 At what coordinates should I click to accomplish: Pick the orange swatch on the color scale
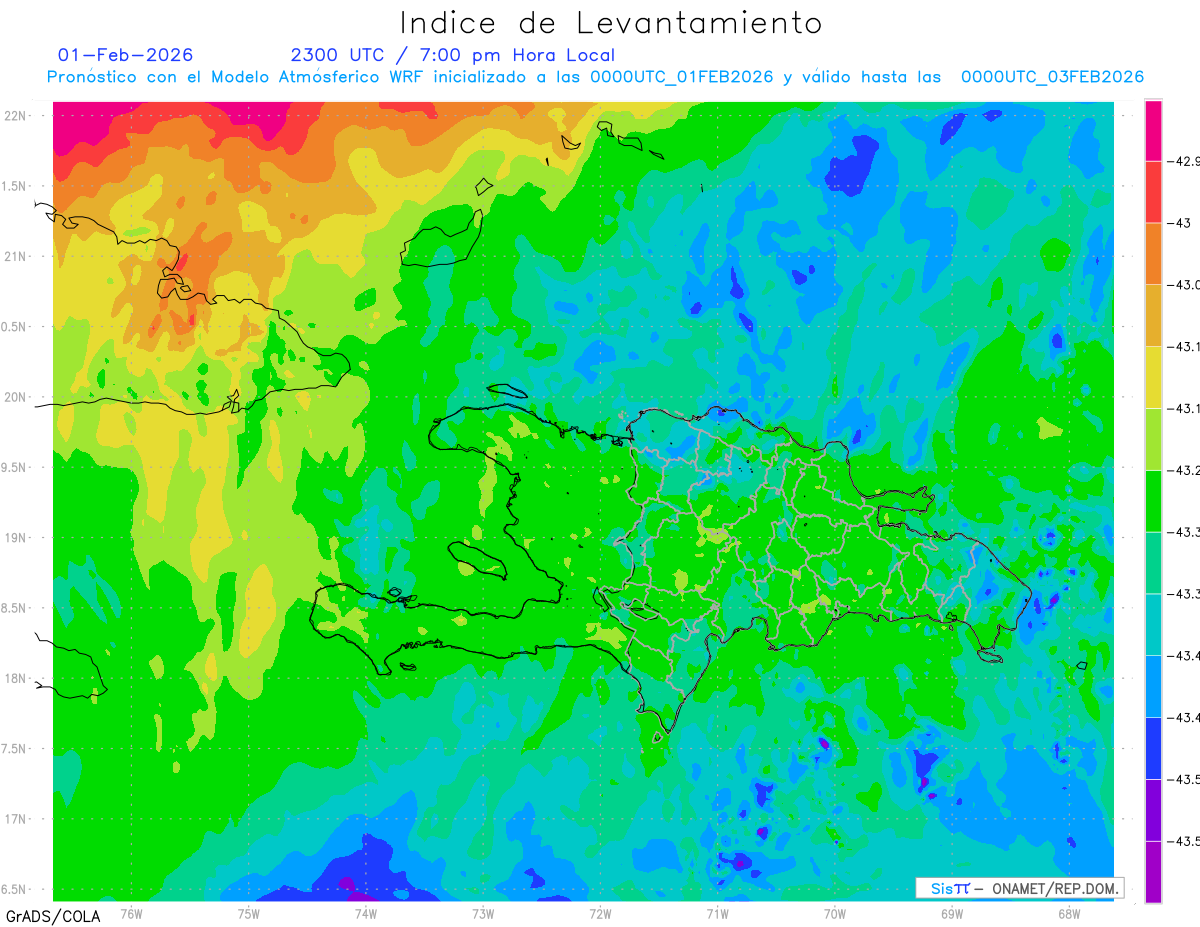coord(1153,253)
